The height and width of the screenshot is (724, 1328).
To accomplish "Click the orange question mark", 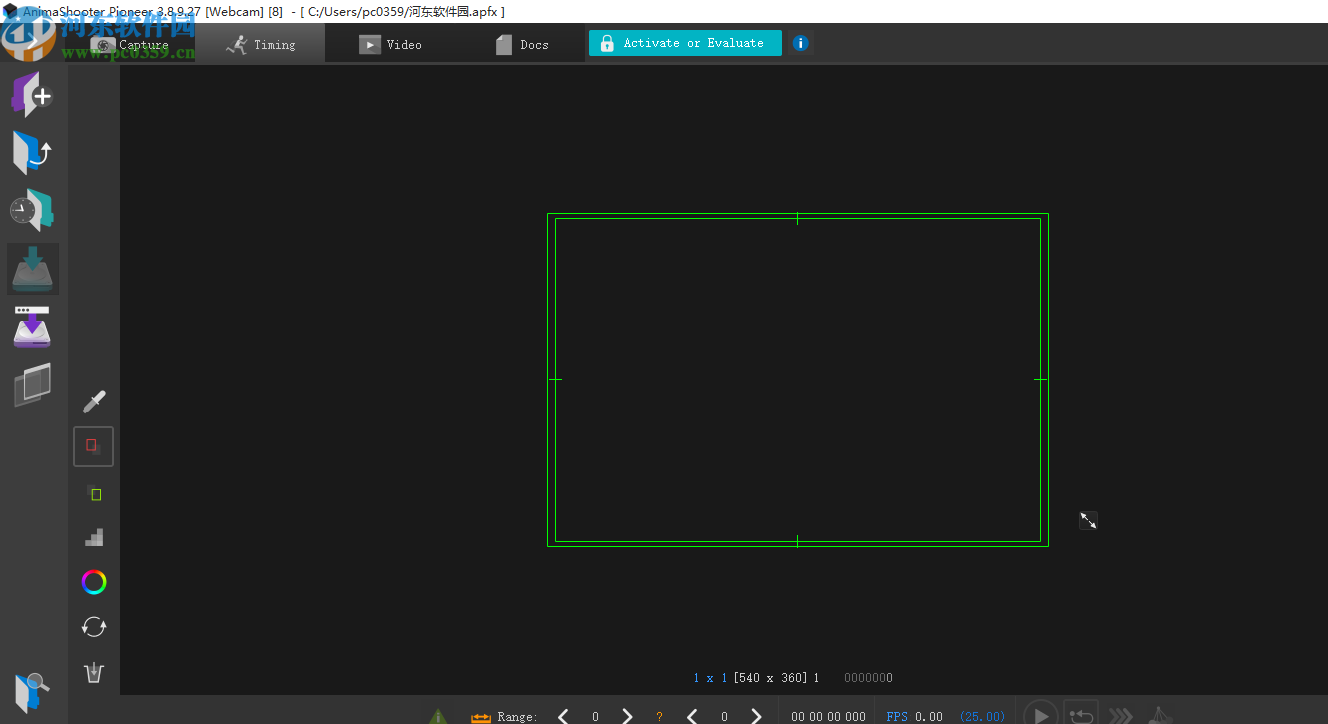I will [x=659, y=716].
